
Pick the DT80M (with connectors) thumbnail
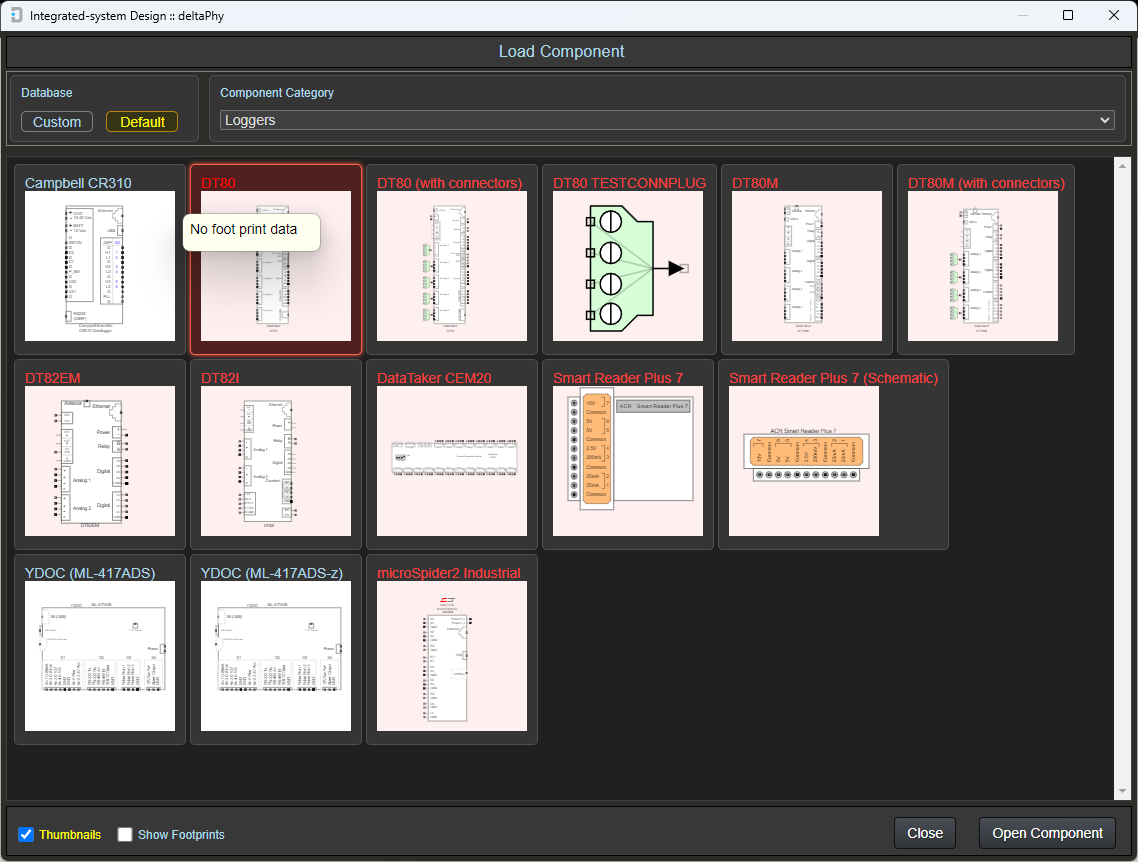coord(983,267)
